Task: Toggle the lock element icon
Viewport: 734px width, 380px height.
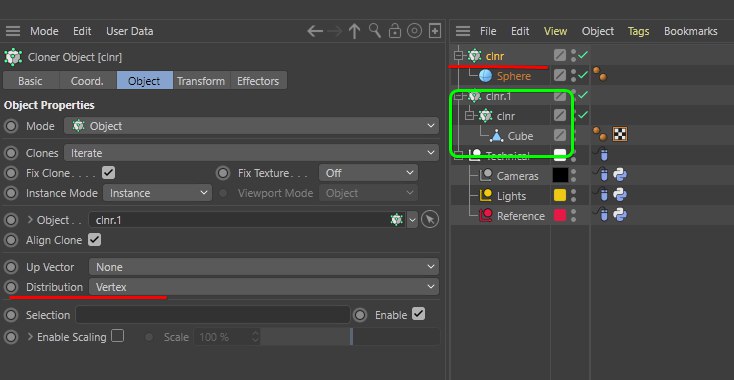Action: pos(395,31)
